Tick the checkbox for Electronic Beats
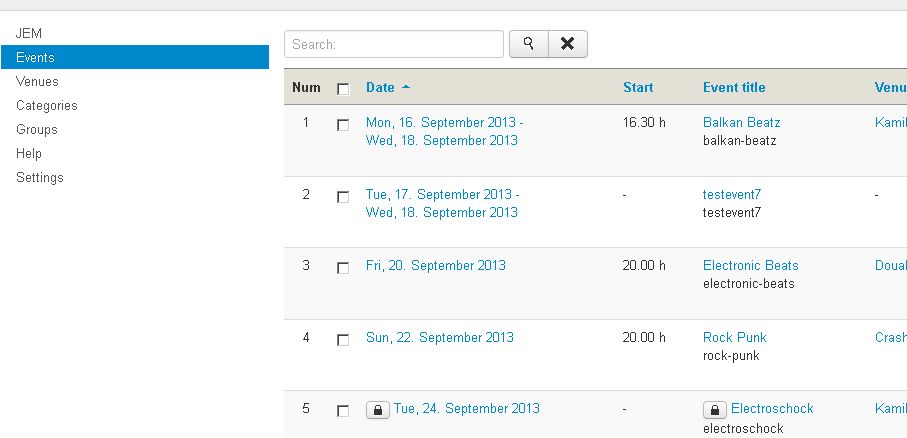907x438 pixels. coord(343,268)
